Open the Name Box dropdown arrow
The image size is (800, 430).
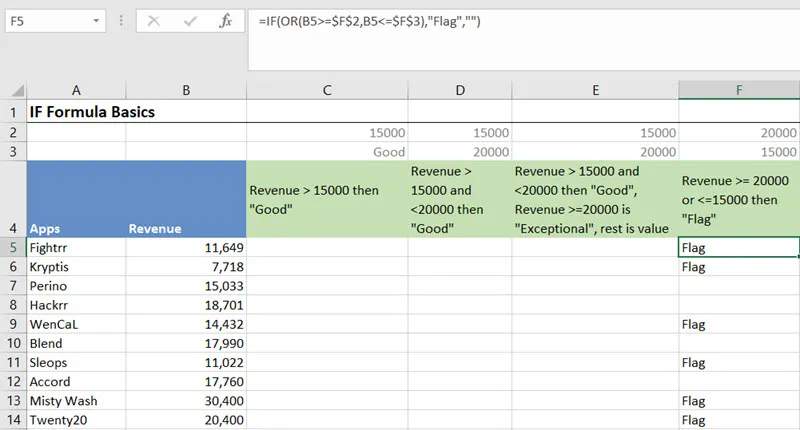coord(94,20)
